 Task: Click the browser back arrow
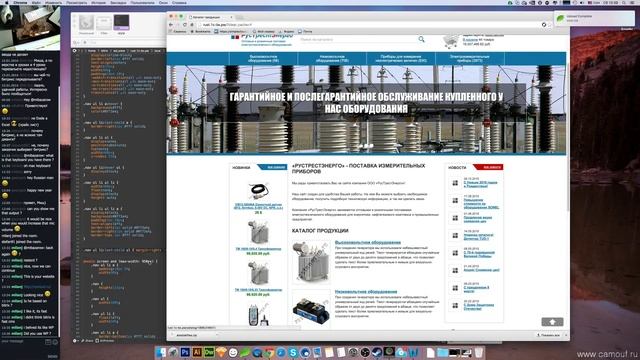[x=171, y=25]
